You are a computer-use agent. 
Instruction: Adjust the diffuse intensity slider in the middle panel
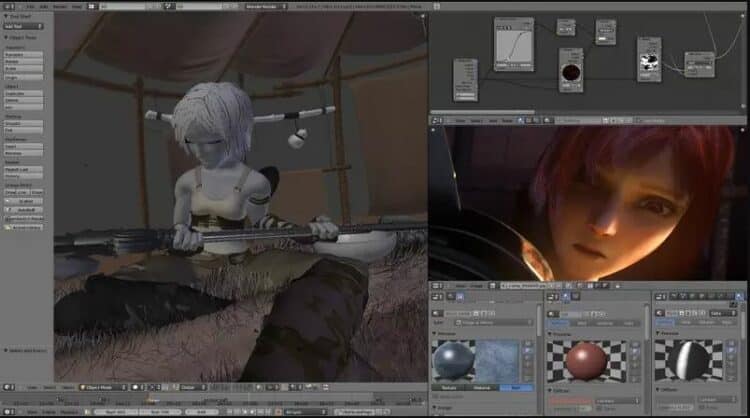click(x=570, y=408)
